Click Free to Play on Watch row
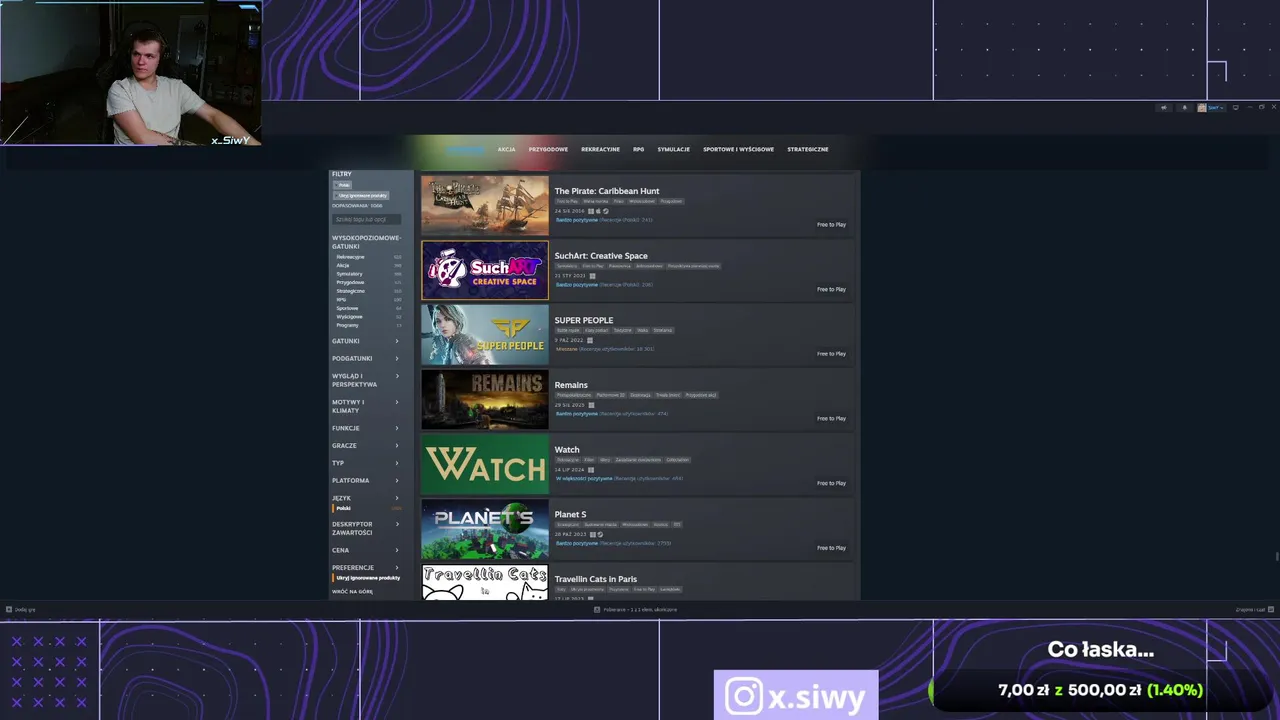Screen dimensions: 1280x720 [831, 483]
